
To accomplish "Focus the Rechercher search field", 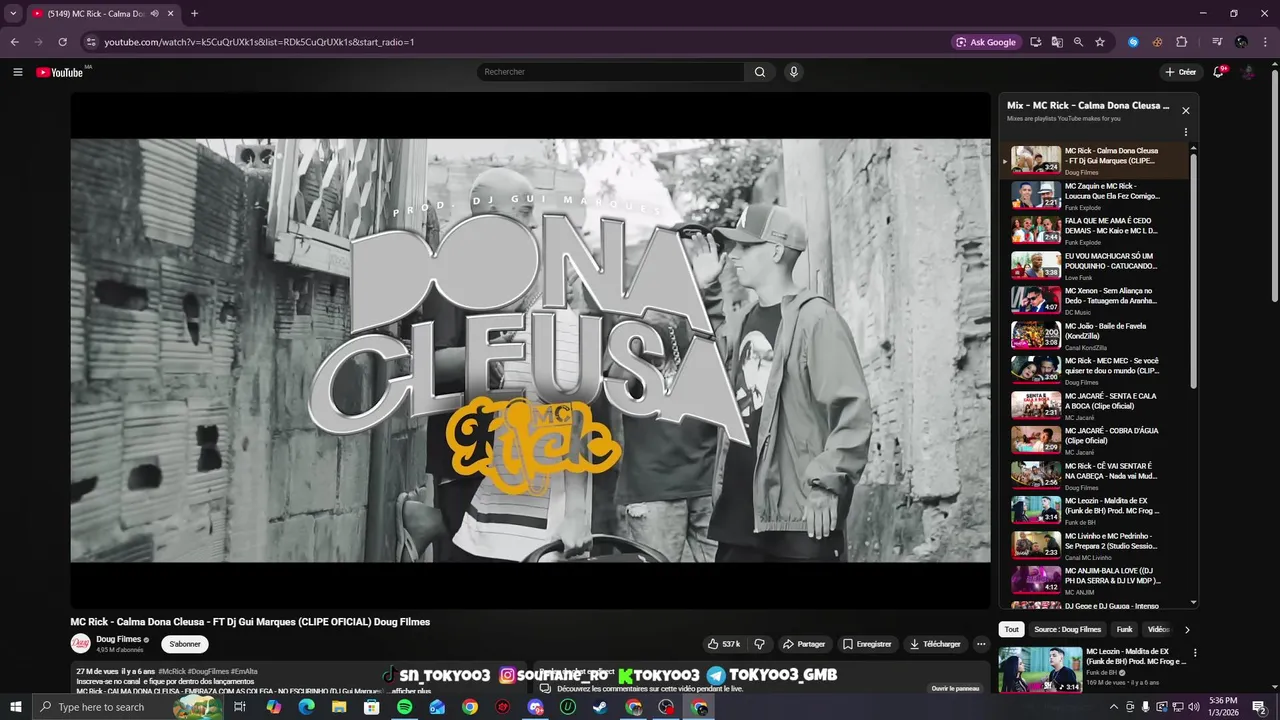I will 611,72.
